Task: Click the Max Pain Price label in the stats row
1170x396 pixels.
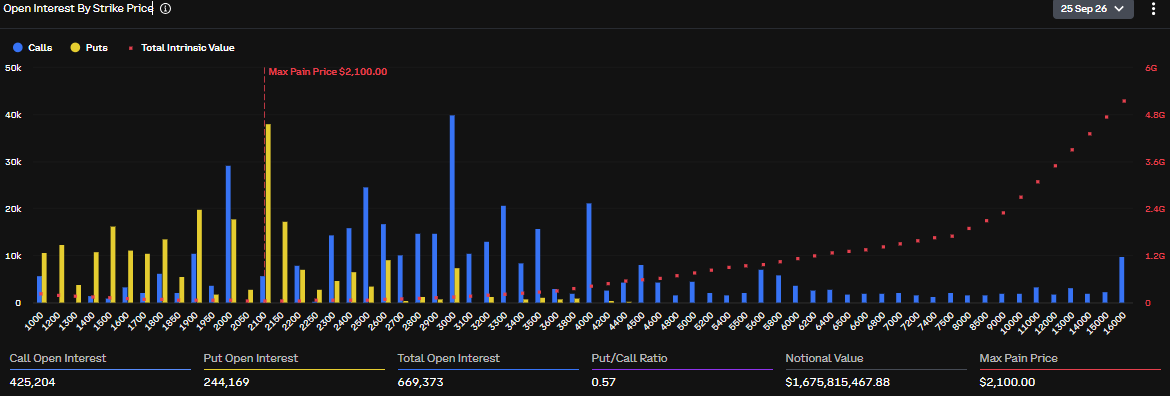Action: click(1019, 359)
